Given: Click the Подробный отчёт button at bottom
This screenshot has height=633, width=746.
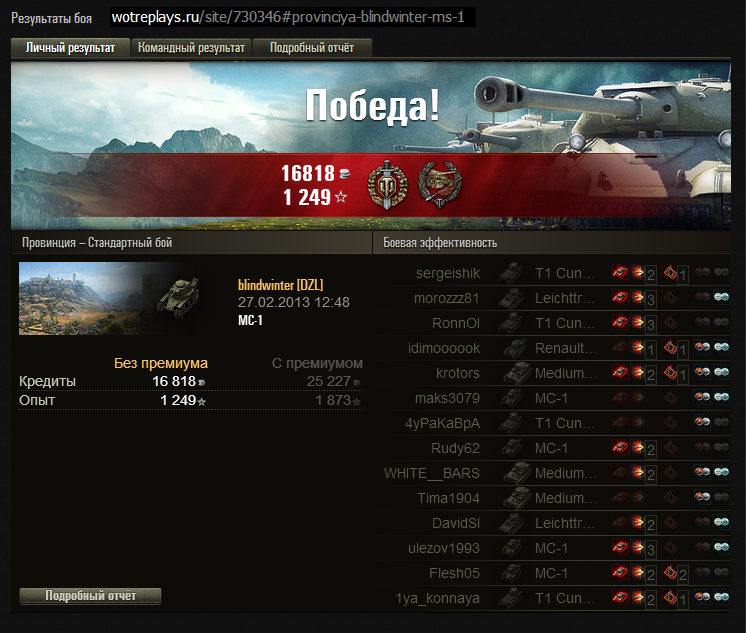Looking at the screenshot, I should pos(90,596).
